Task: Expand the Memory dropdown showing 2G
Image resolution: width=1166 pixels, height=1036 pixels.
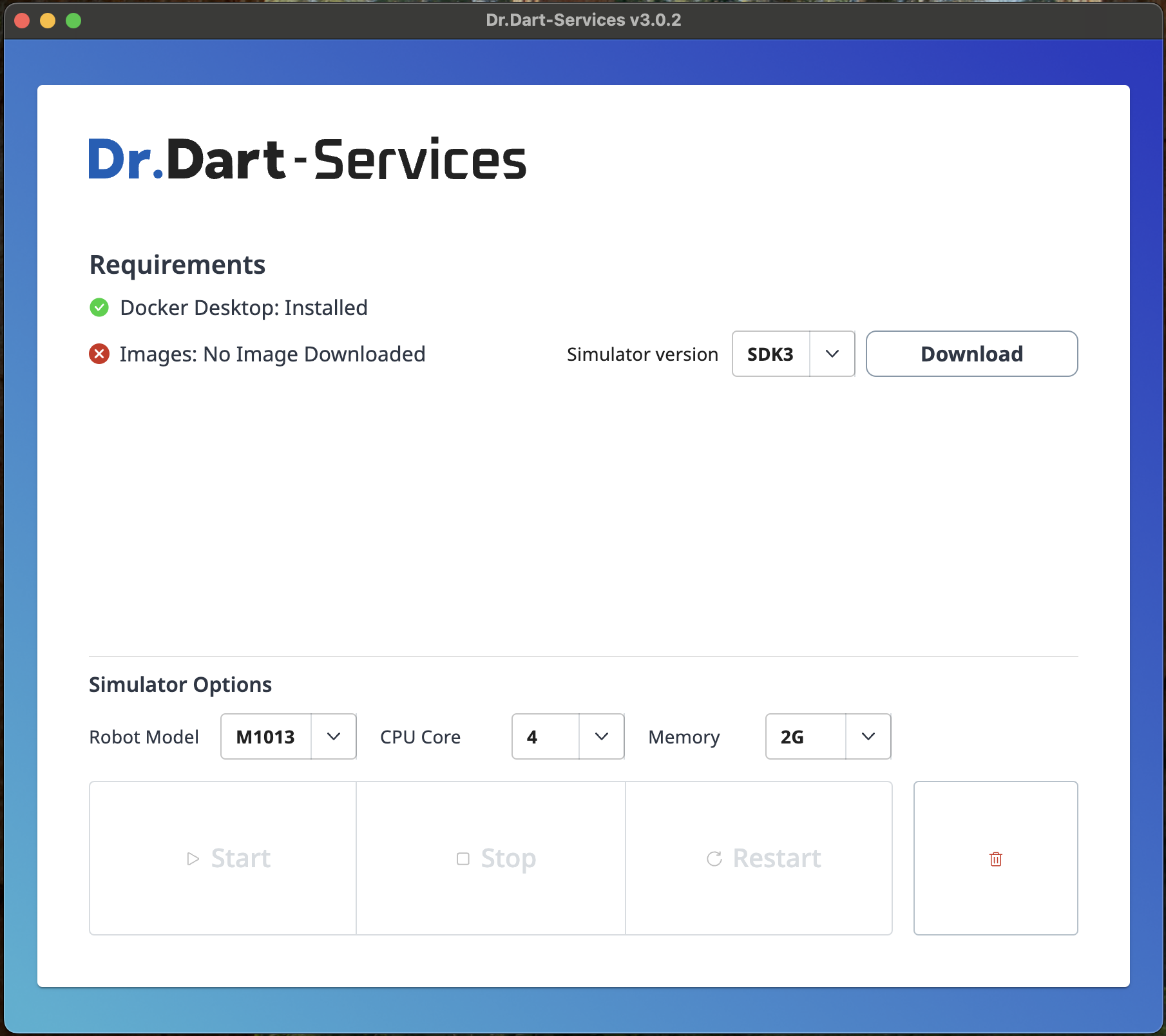Action: pyautogui.click(x=828, y=736)
